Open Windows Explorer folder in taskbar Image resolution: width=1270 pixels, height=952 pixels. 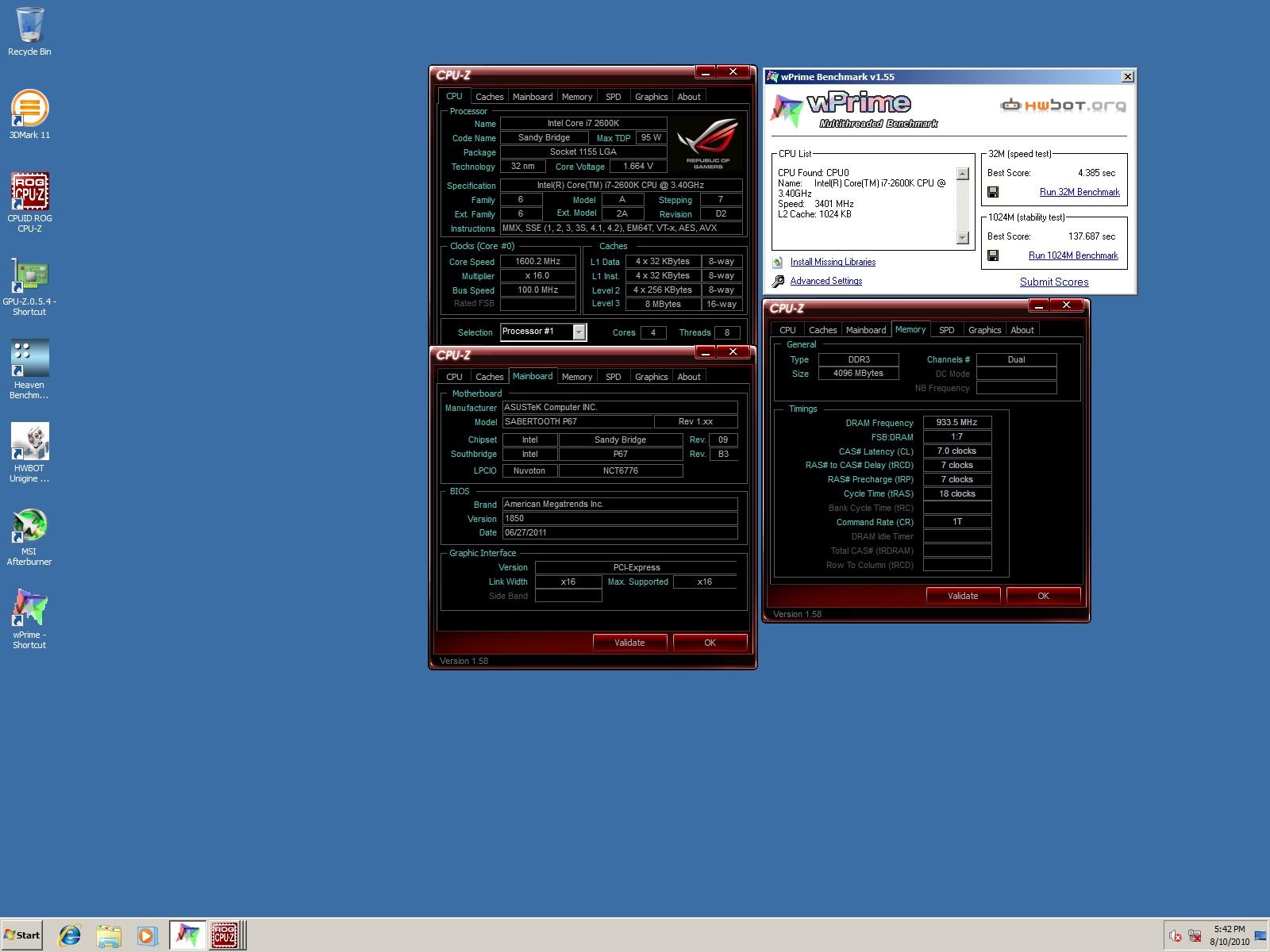click(x=108, y=935)
